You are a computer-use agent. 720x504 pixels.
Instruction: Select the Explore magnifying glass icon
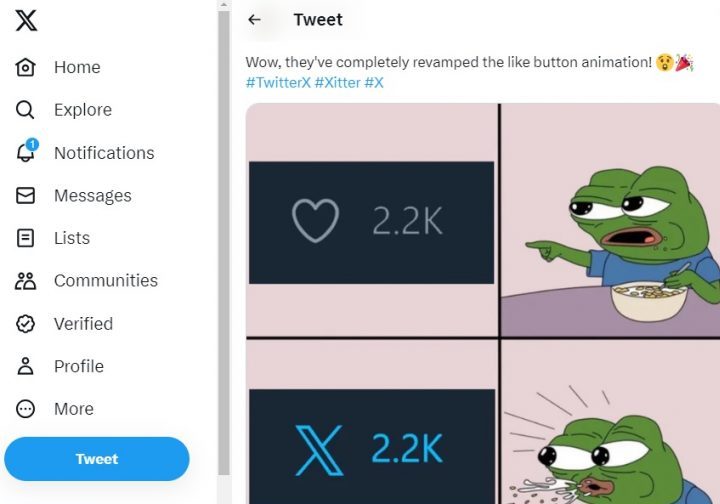[x=26, y=110]
